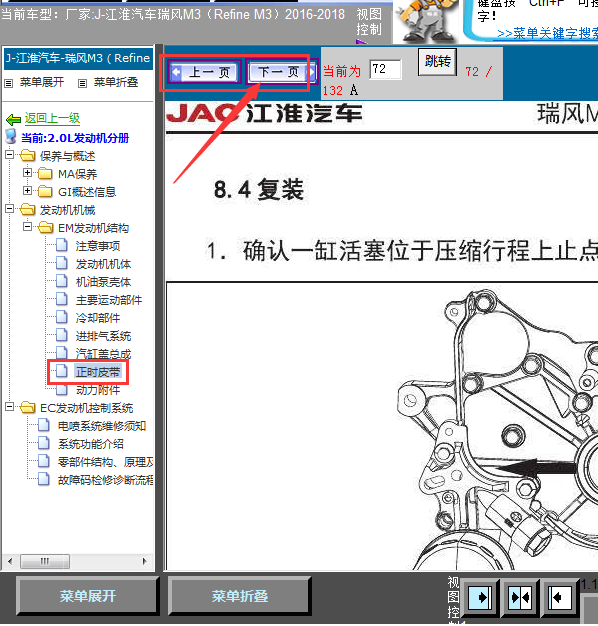Click 菜单折叠 at top of sidebar
This screenshot has width=598, height=626.
click(x=116, y=82)
